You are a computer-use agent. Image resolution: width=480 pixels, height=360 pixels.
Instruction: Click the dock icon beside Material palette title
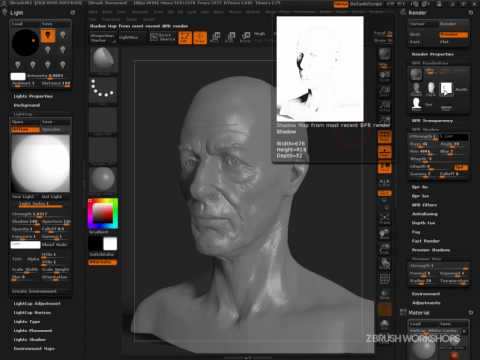[x=471, y=313]
